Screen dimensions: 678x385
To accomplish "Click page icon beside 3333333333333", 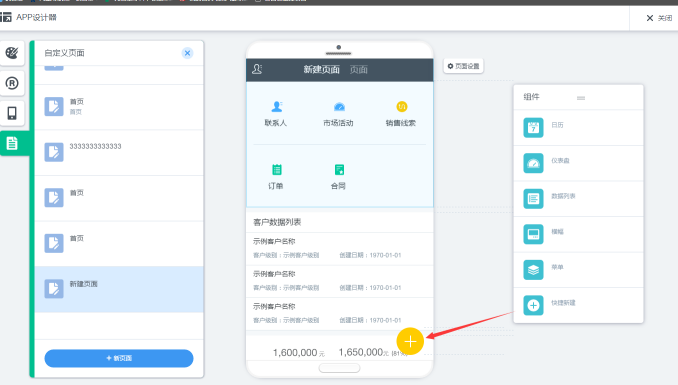I will [54, 152].
